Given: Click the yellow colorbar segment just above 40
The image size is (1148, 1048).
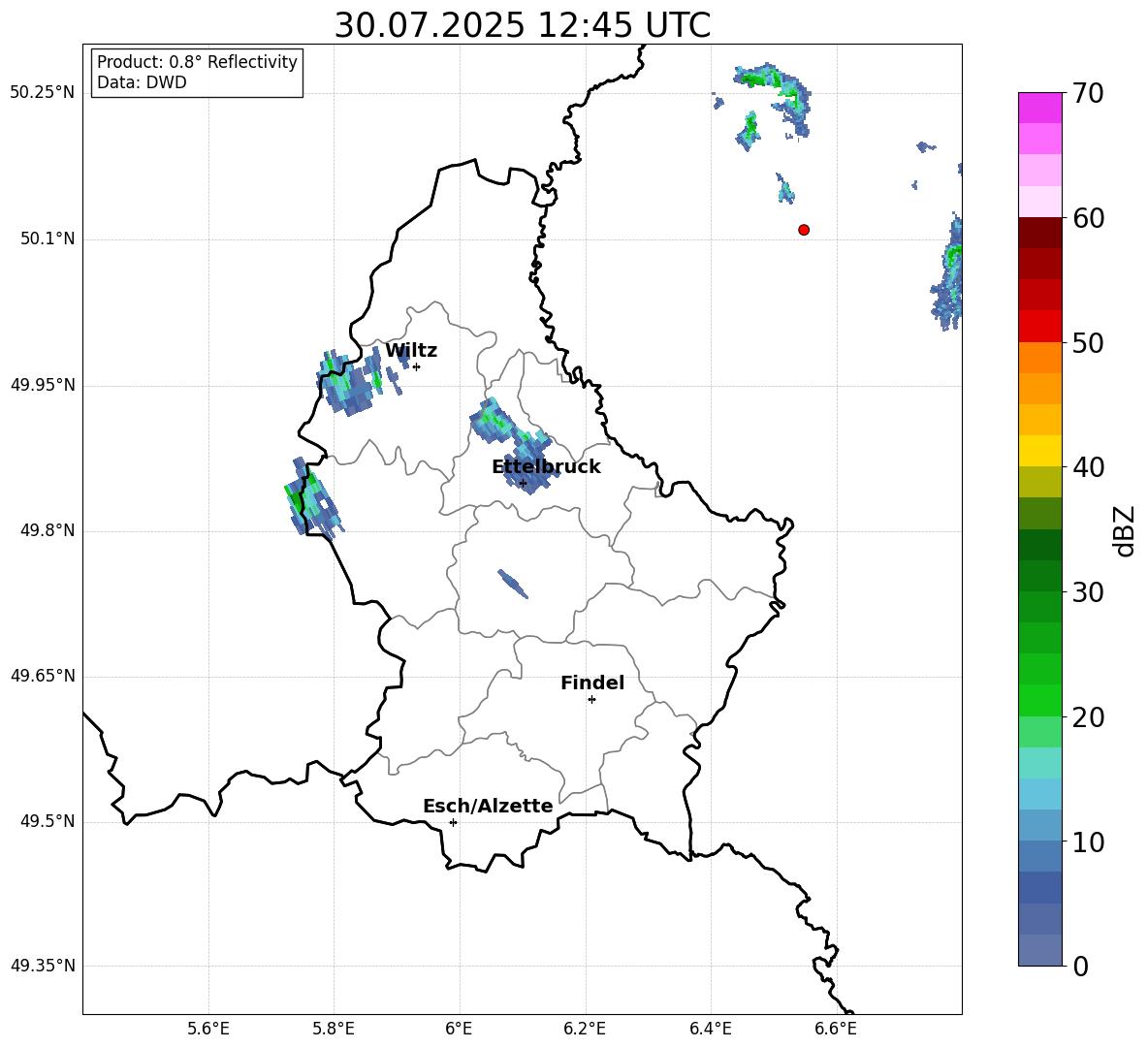Looking at the screenshot, I should tap(1039, 451).
